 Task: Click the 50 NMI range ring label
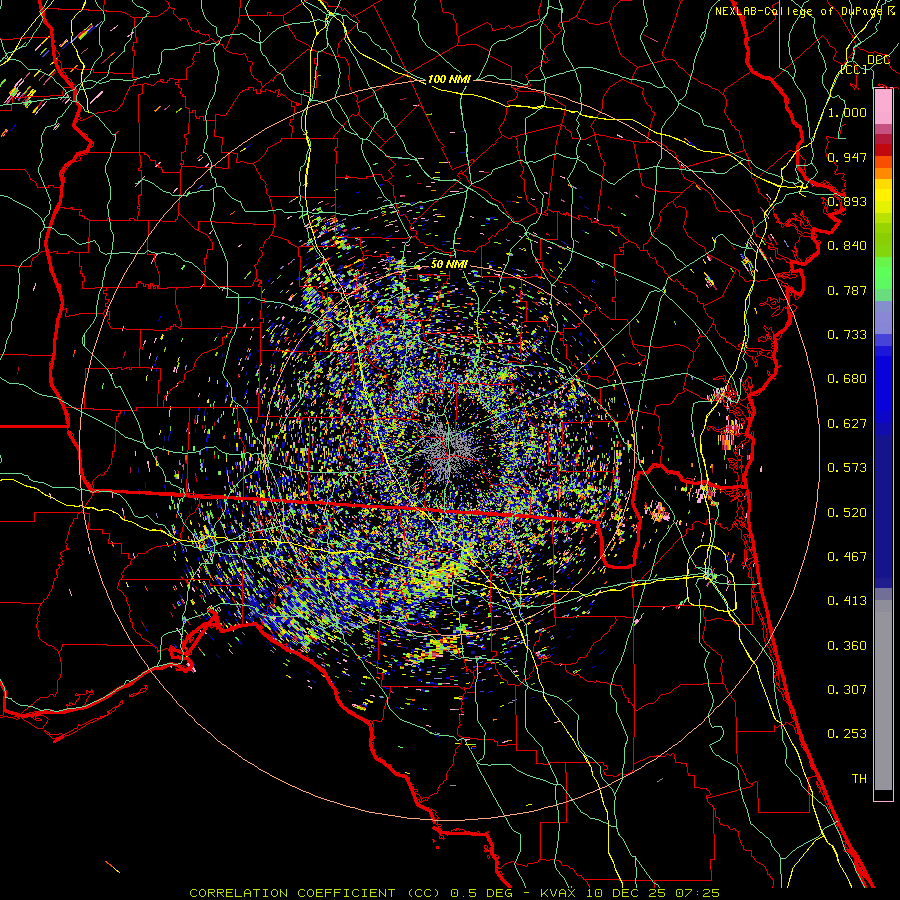[x=449, y=264]
